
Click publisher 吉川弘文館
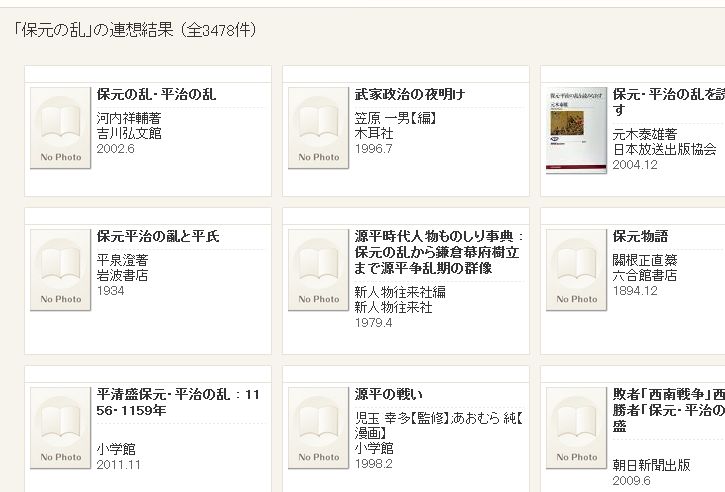[x=129, y=133]
